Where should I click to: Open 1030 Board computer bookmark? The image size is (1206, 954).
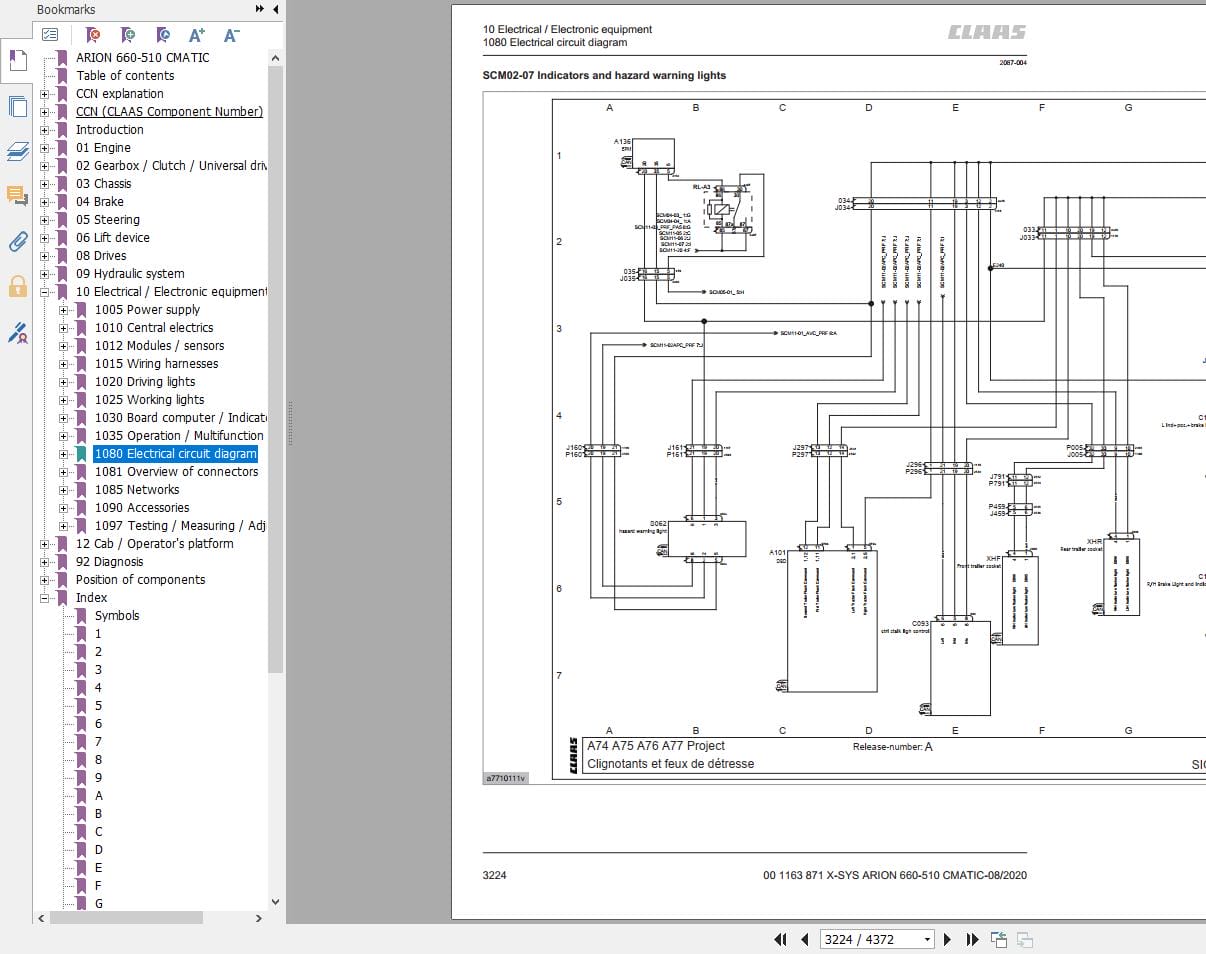pos(181,417)
